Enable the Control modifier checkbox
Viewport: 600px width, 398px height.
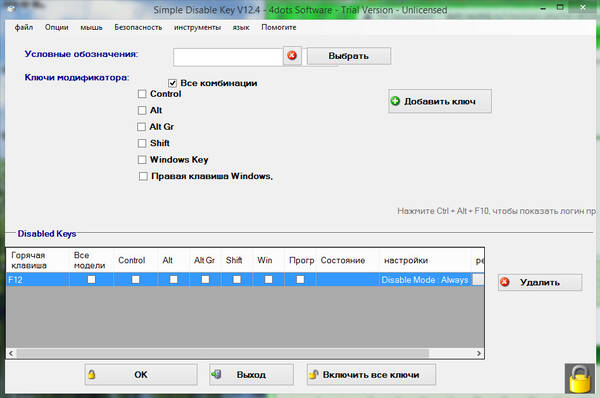click(x=142, y=94)
